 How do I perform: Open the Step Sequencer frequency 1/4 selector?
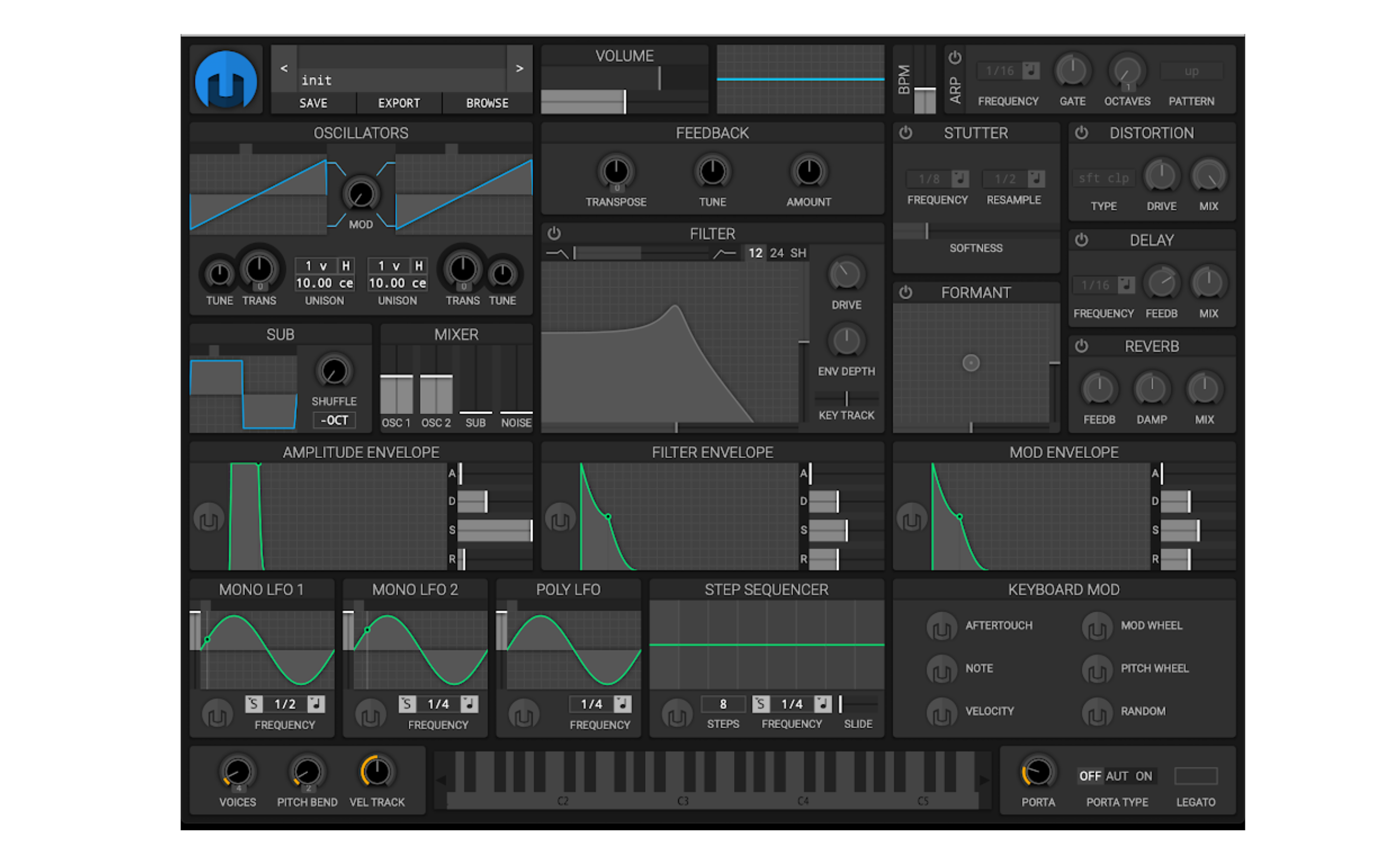click(792, 704)
